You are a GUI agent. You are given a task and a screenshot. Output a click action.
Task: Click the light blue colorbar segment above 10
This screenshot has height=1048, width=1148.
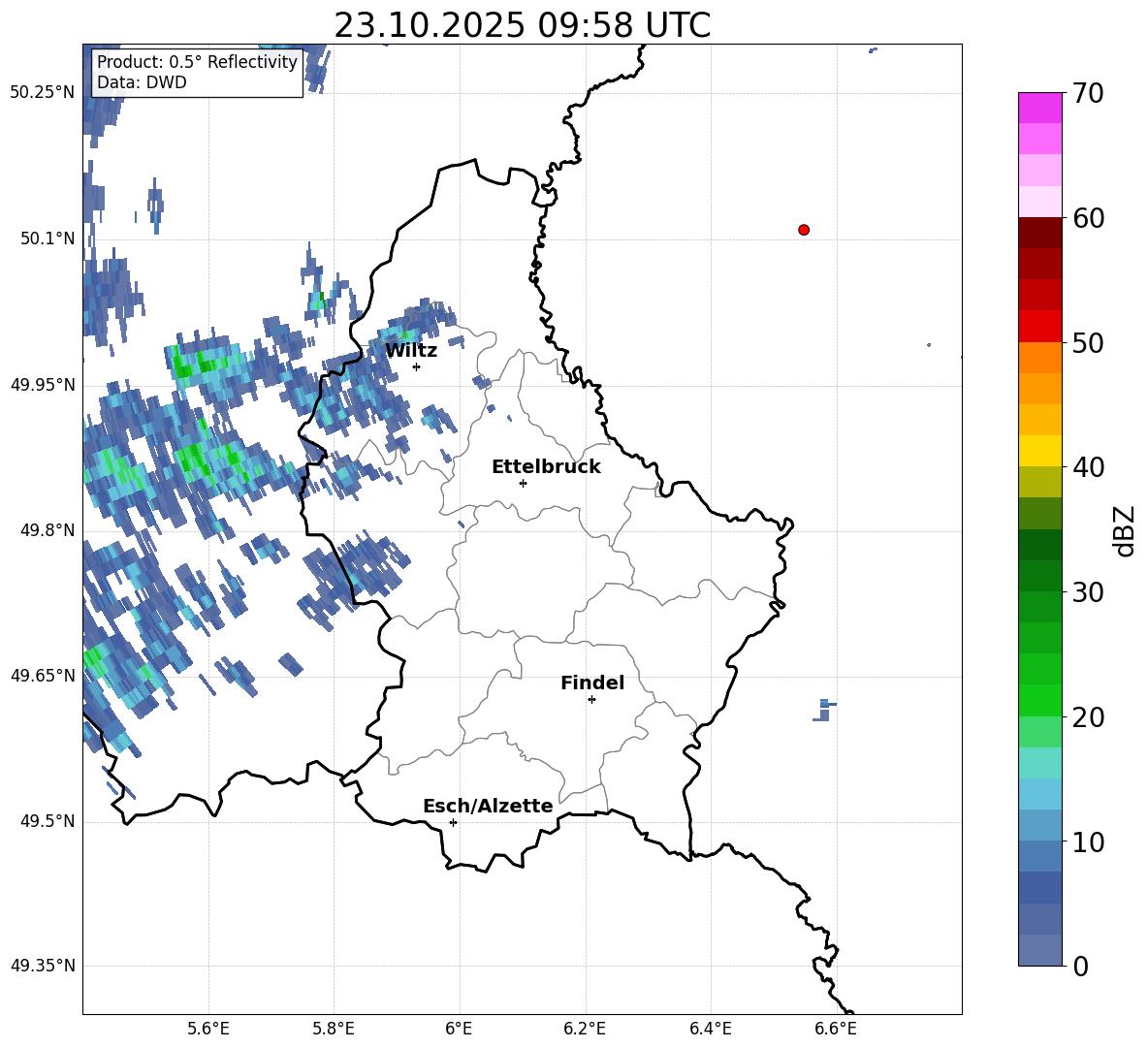[x=1039, y=794]
